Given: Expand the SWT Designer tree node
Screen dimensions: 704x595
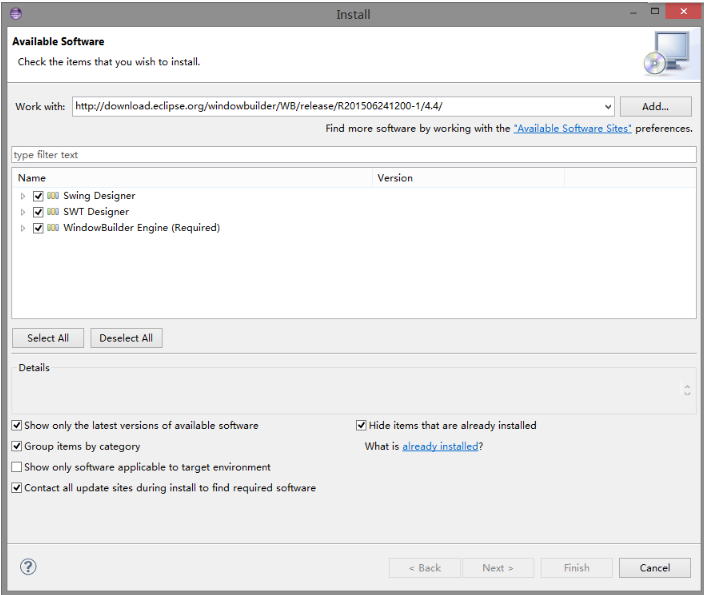Looking at the screenshot, I should [x=23, y=212].
